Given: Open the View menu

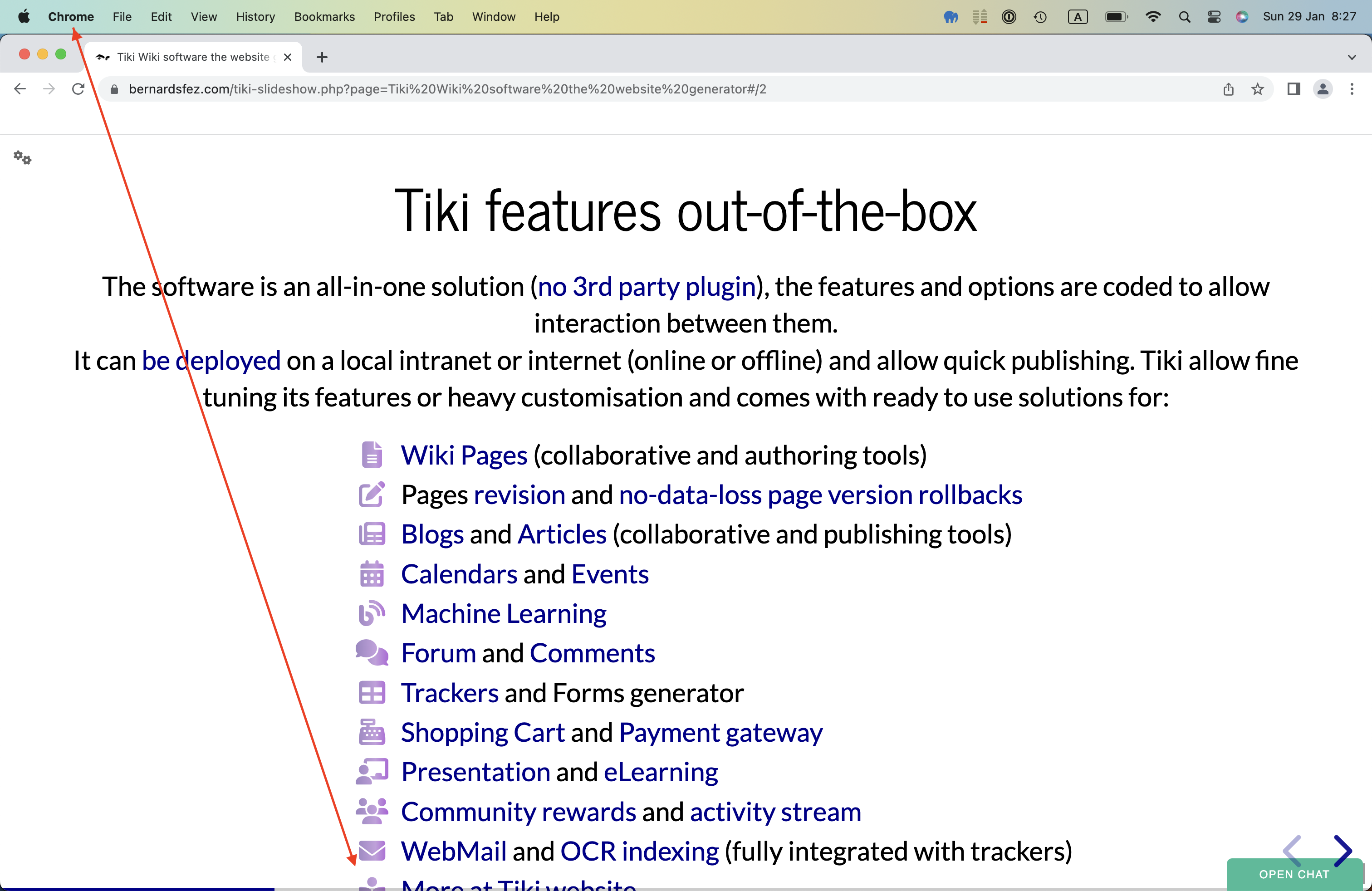Looking at the screenshot, I should (204, 17).
